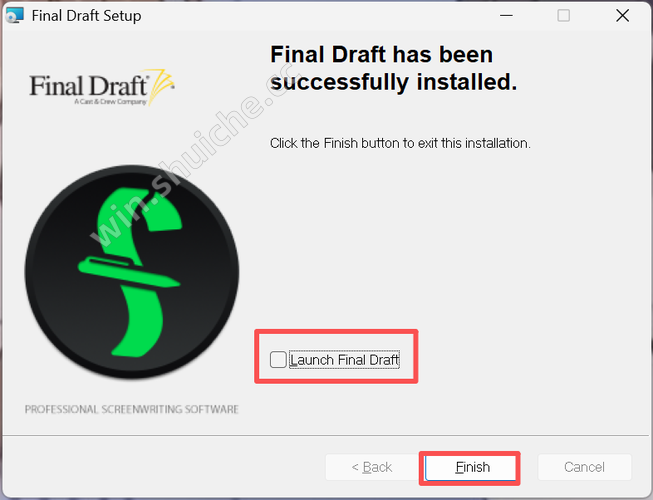This screenshot has width=653, height=500.
Task: Click the '< Back' button
Action: (372, 467)
